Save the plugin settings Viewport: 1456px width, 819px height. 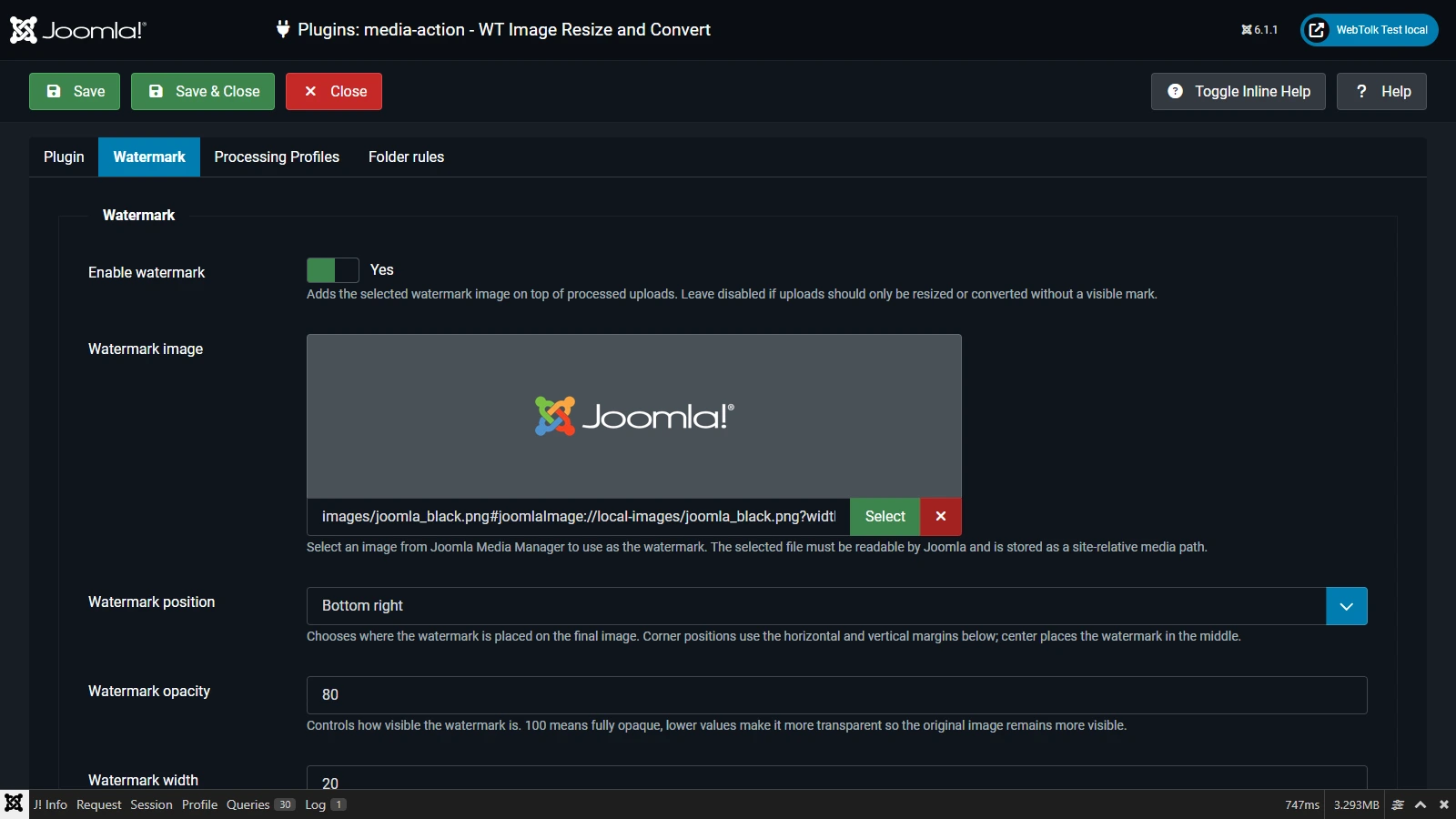point(75,91)
